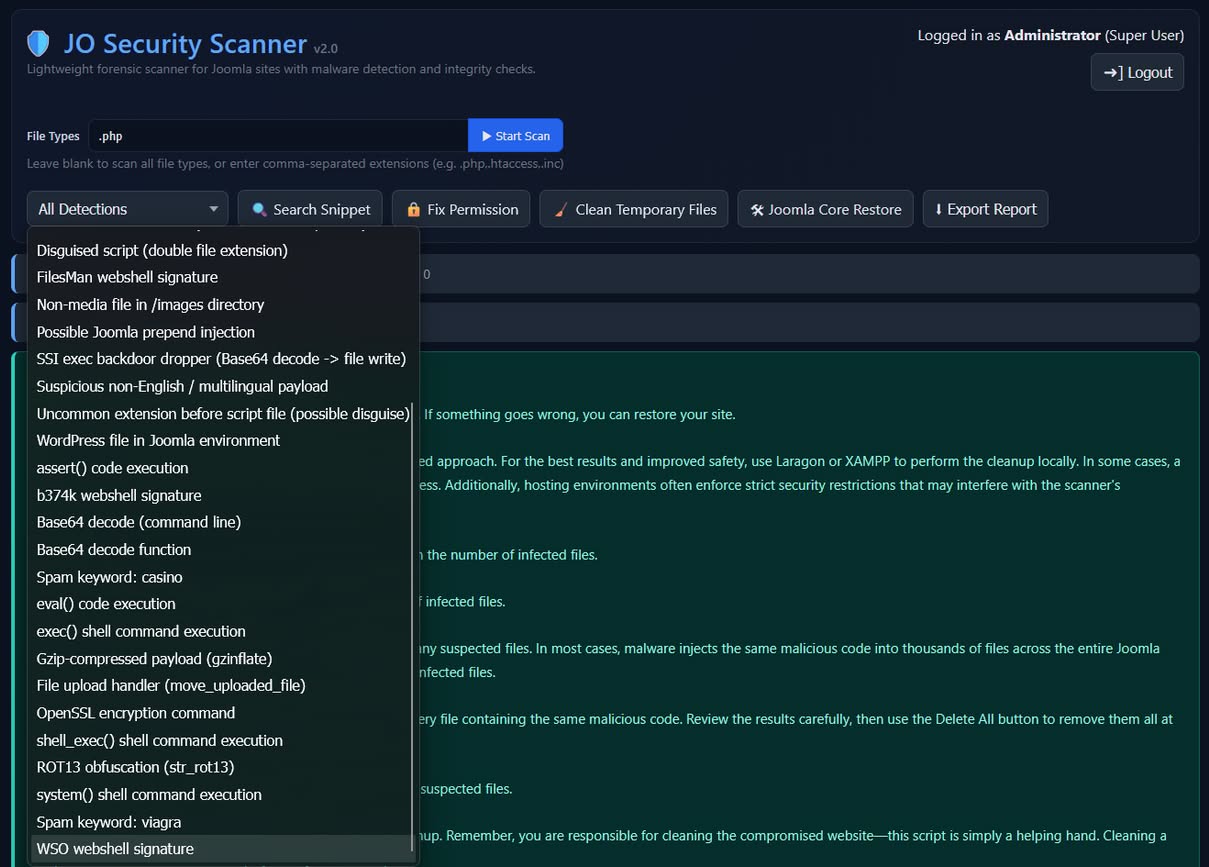Click the Administrator username text
1209x867 pixels.
(x=1052, y=35)
